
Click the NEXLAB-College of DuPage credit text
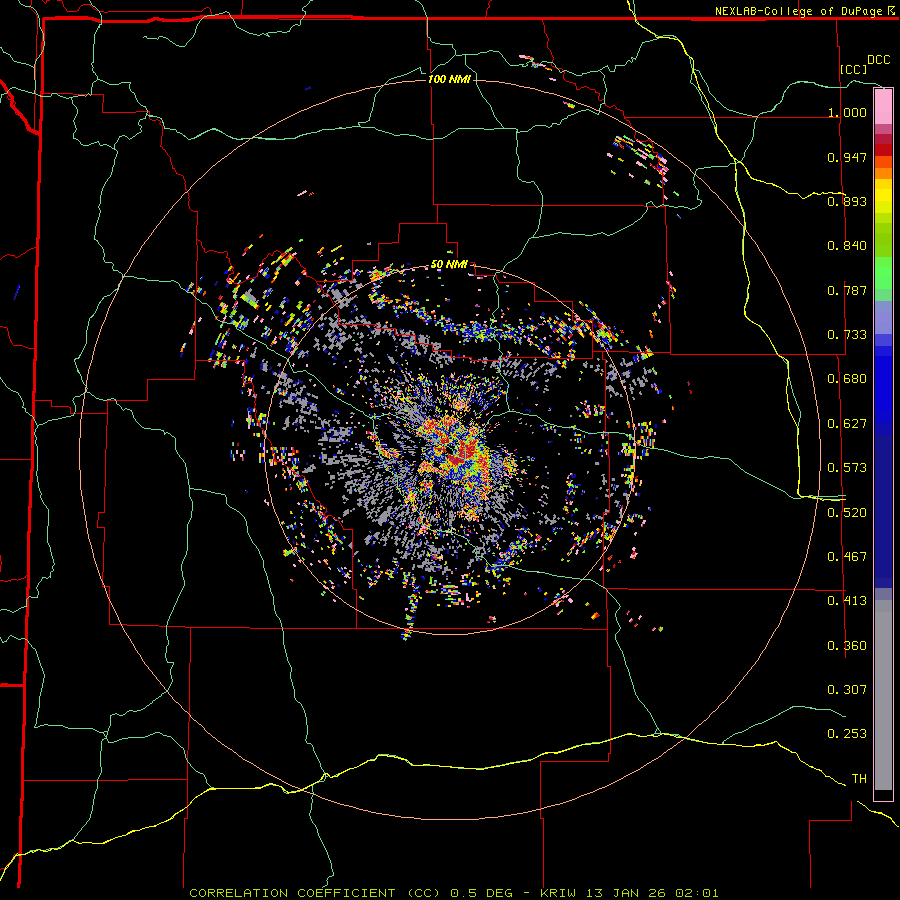click(x=798, y=11)
